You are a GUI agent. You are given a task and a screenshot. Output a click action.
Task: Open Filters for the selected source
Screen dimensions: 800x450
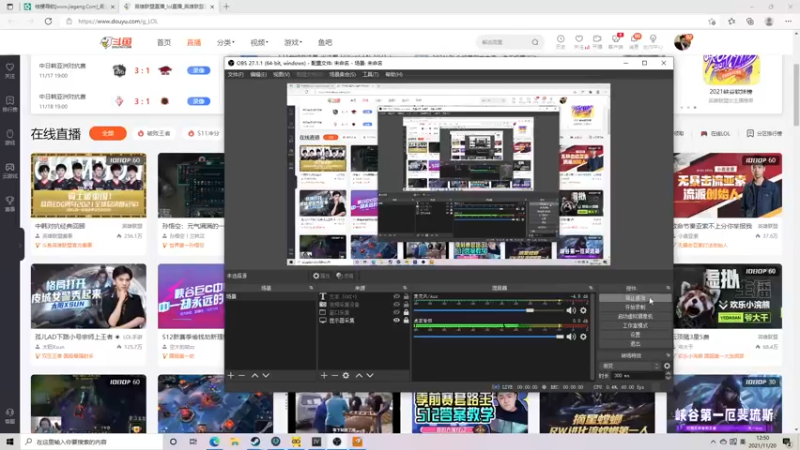pos(344,276)
